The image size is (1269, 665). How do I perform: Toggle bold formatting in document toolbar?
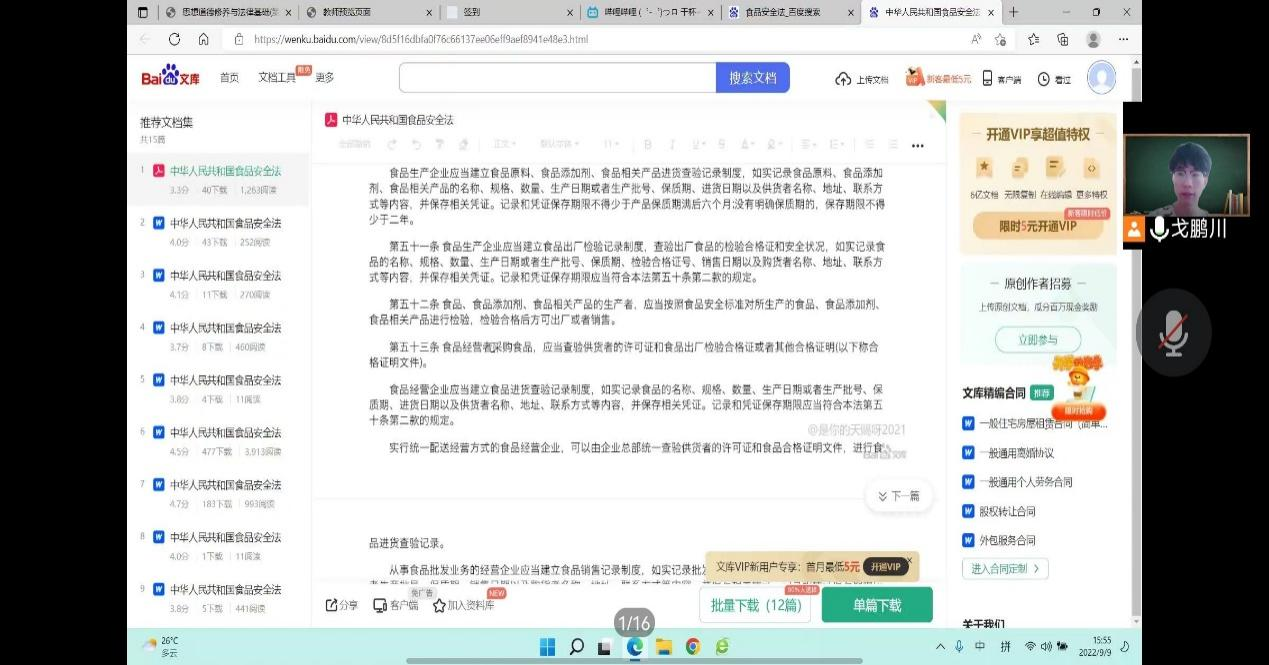tap(647, 145)
